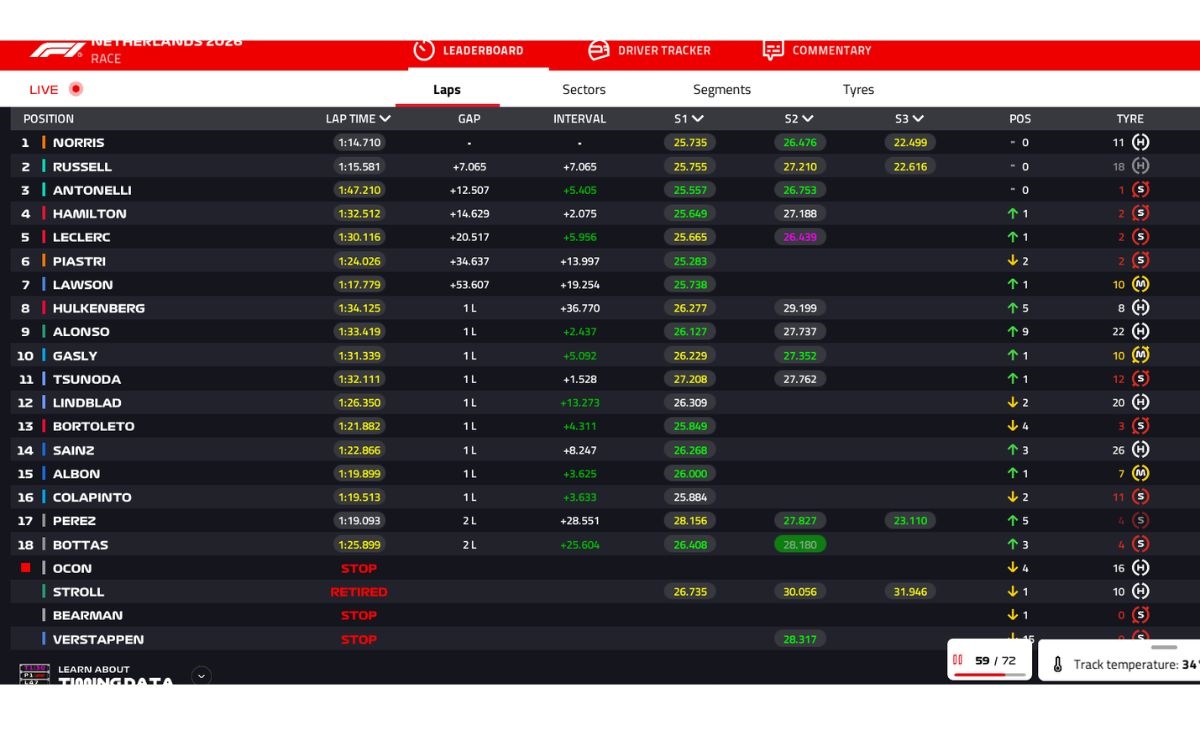Screen dimensions: 1200x729
Task: Click the 59 / 72 lap counter
Action: [995, 660]
